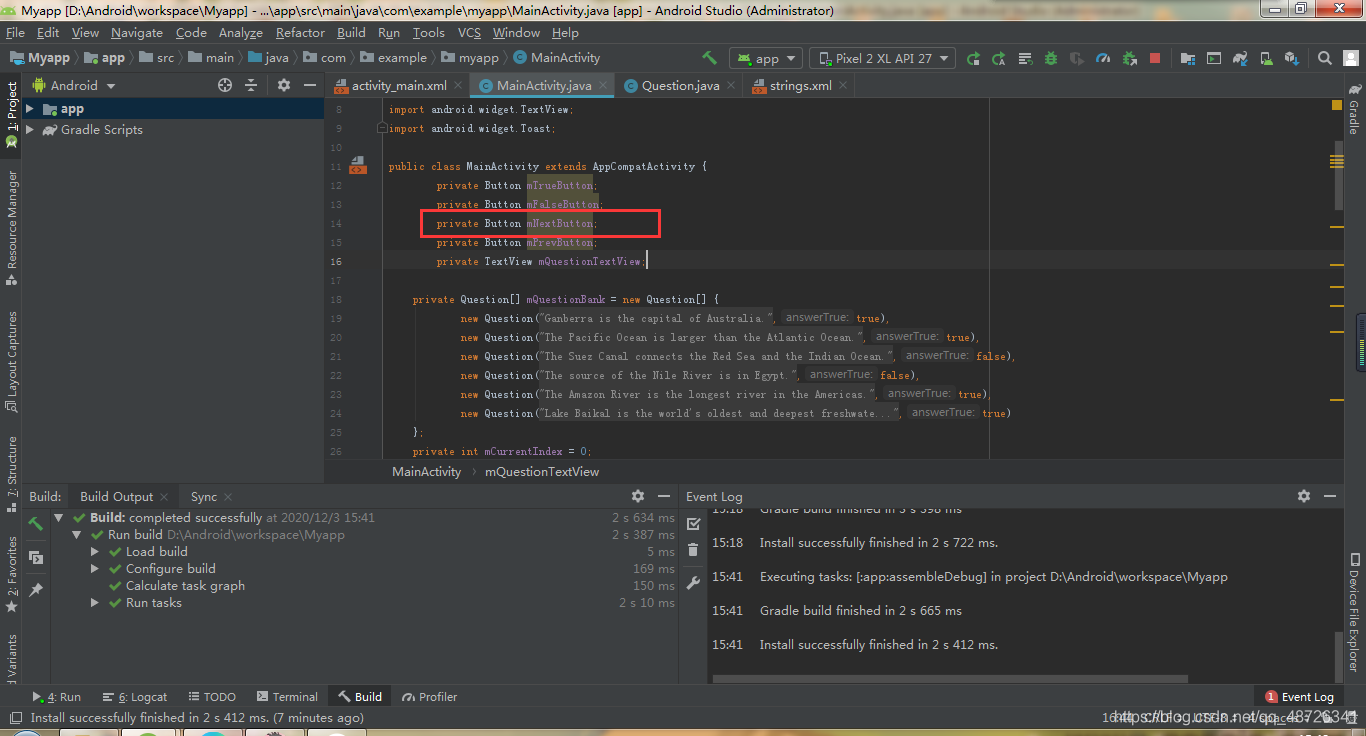Click the Search Everywhere magnifier icon
This screenshot has height=736, width=1366.
[x=1324, y=58]
